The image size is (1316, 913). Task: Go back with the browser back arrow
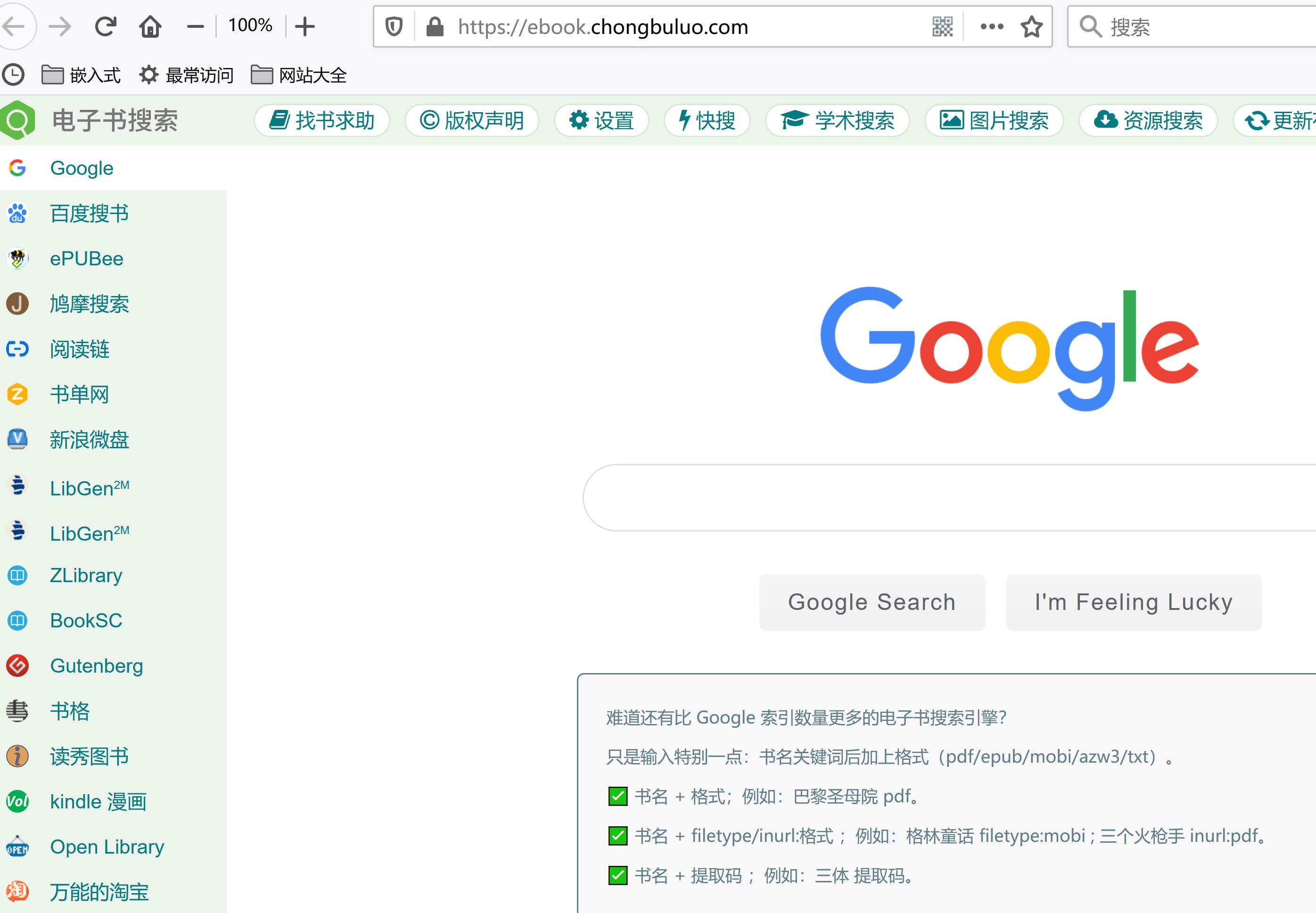pyautogui.click(x=14, y=26)
